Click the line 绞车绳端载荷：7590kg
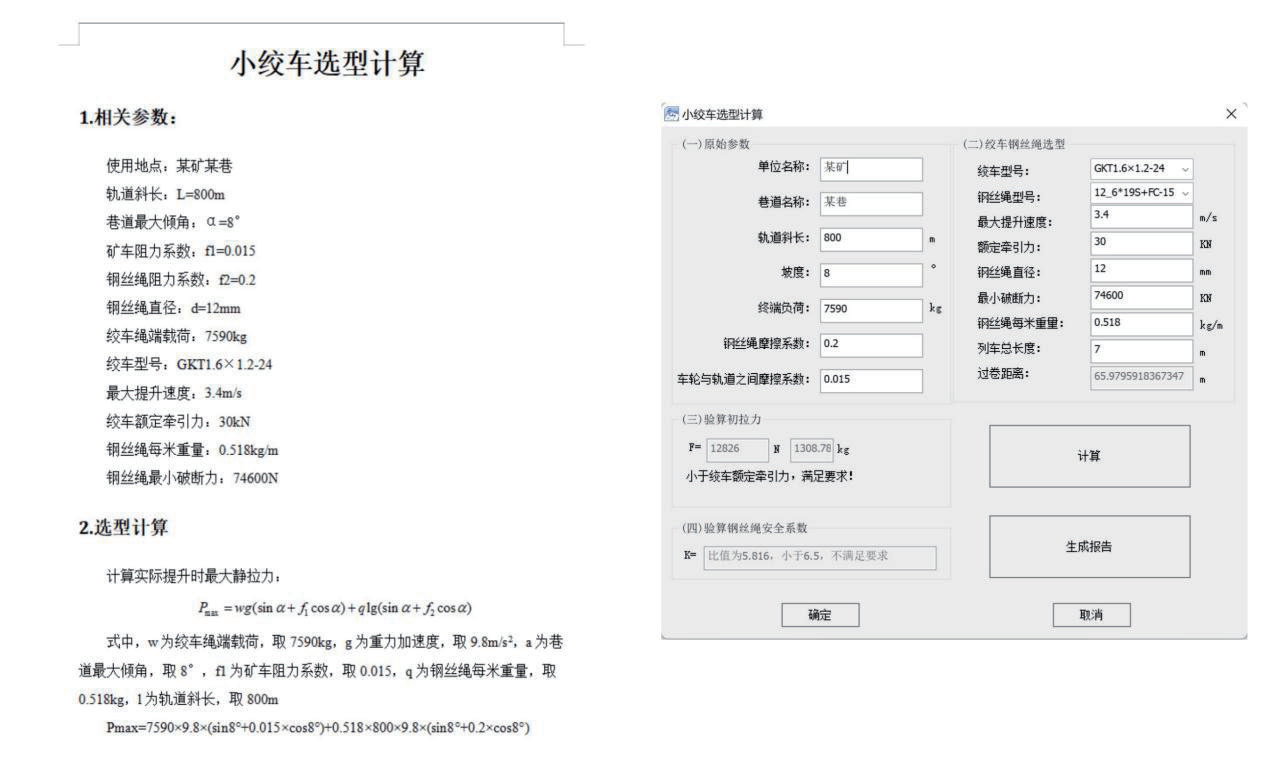The width and height of the screenshot is (1269, 762). coord(176,336)
